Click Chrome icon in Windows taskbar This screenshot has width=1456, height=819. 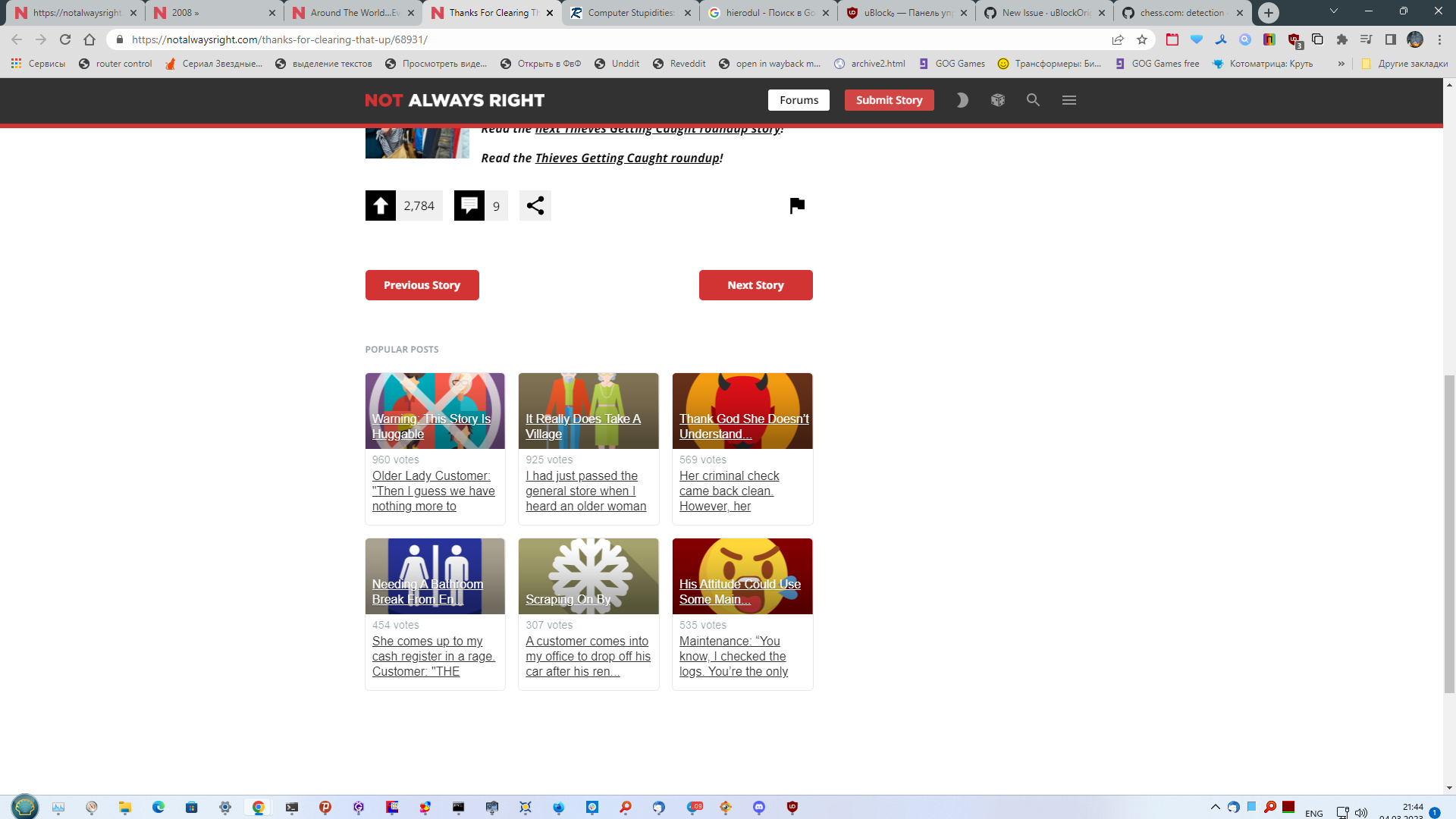pos(259,808)
